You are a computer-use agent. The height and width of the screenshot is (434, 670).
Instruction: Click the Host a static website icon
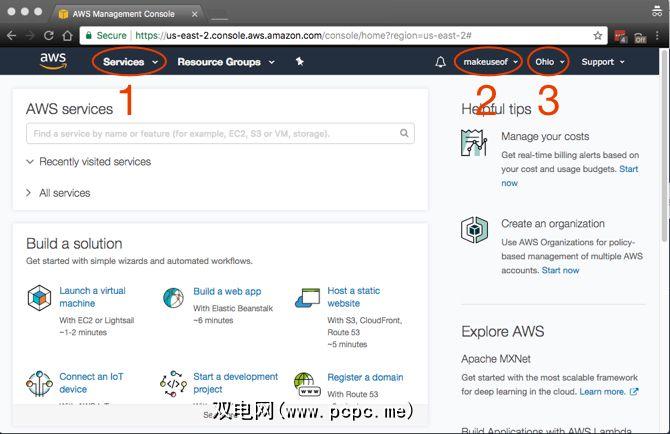coord(307,298)
